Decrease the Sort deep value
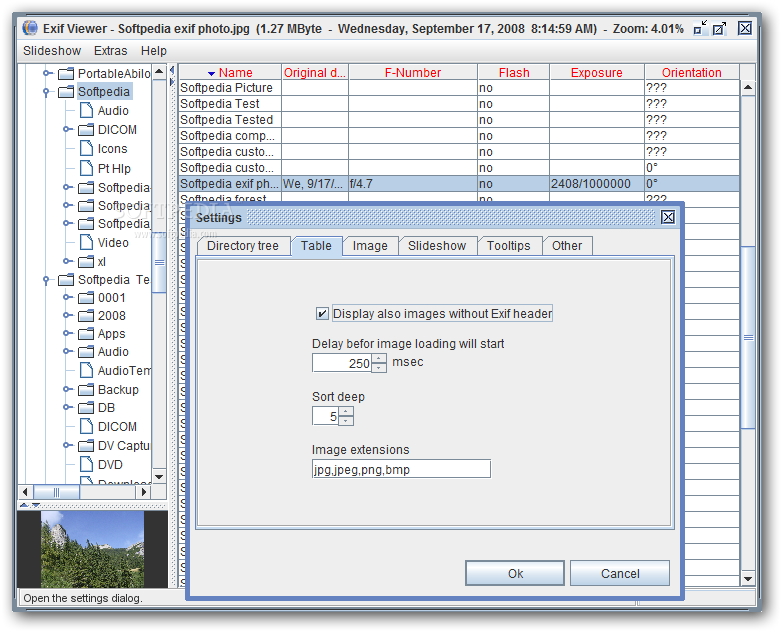Image resolution: width=782 pixels, height=632 pixels. (346, 421)
